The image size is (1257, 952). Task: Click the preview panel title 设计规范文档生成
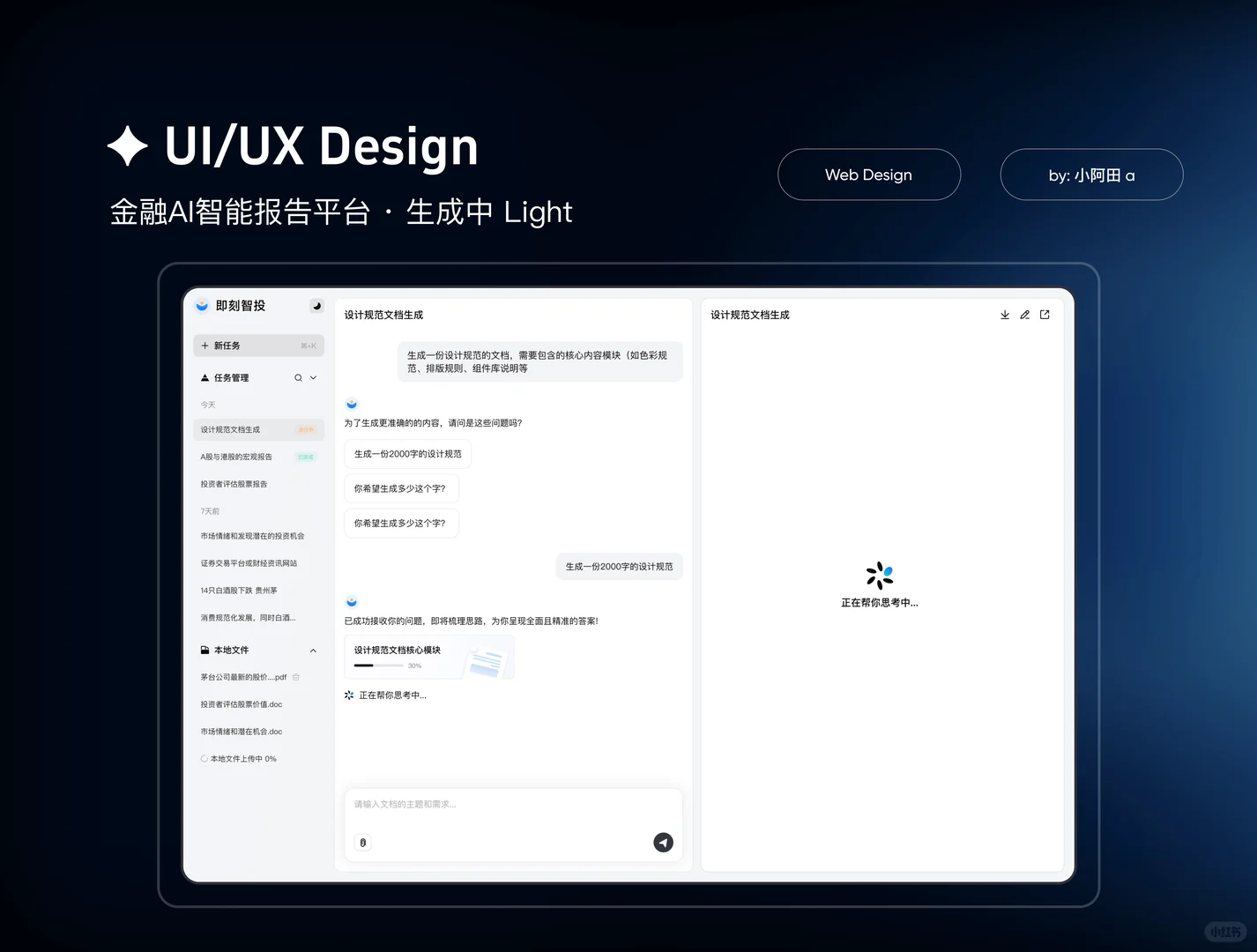tap(750, 315)
